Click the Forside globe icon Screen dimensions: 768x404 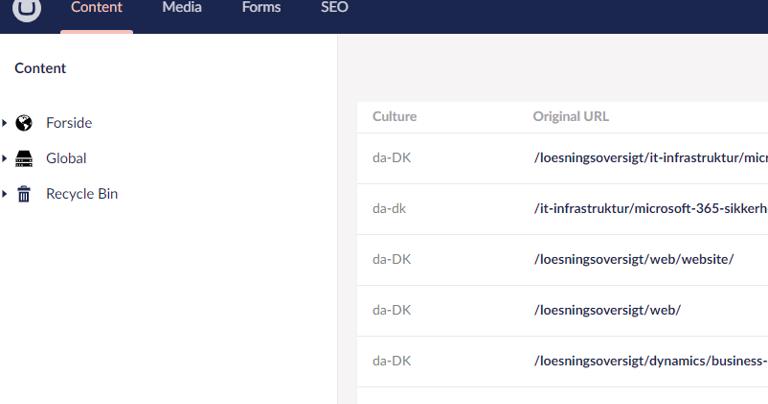(x=24, y=123)
